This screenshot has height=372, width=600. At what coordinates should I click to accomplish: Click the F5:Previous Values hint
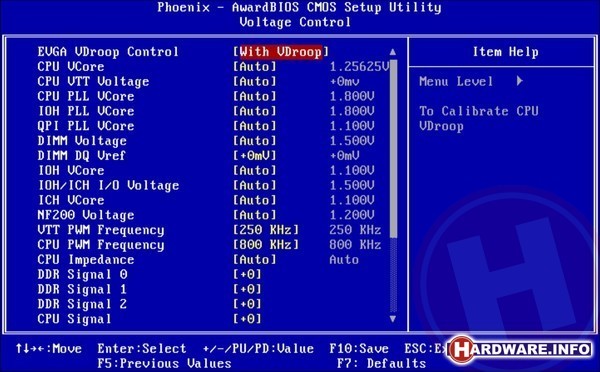(165, 364)
